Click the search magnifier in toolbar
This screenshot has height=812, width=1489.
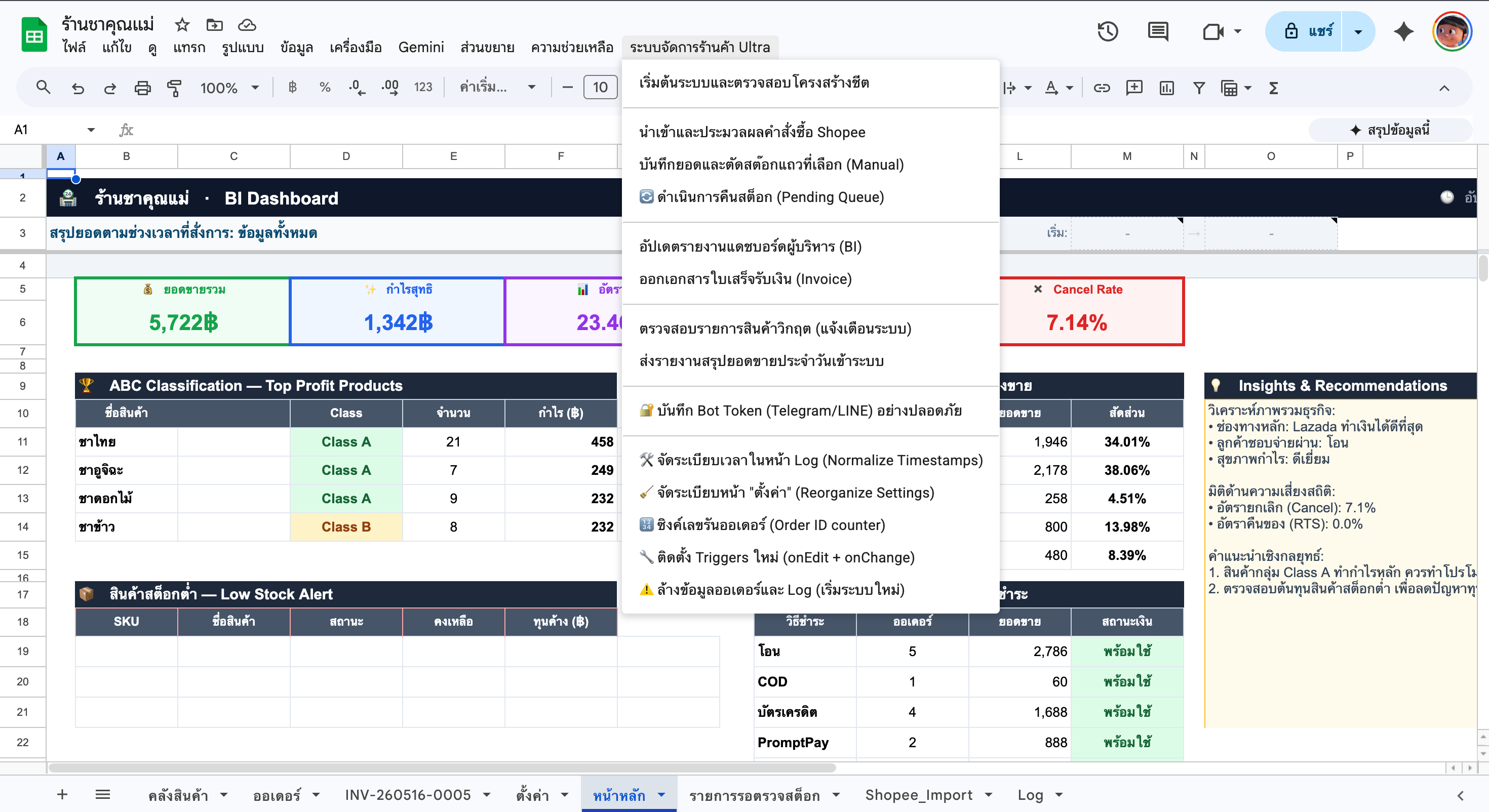[x=44, y=88]
